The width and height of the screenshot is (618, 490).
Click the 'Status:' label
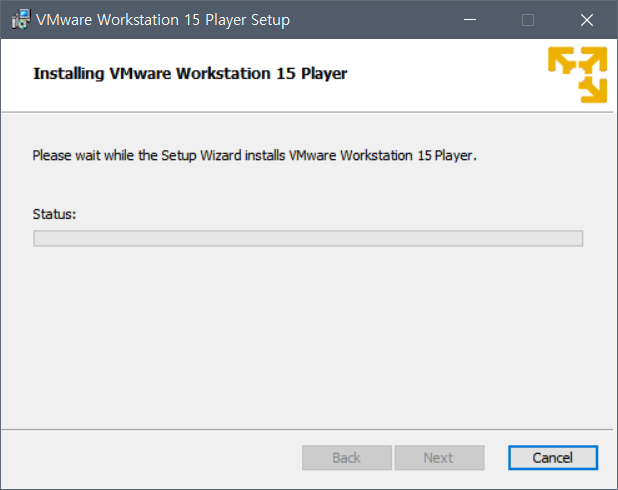[54, 214]
